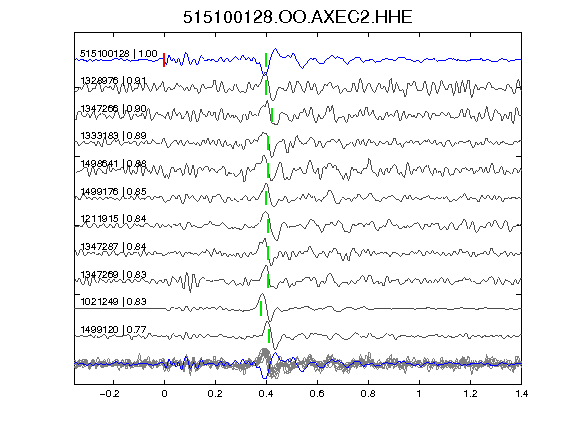Select the trace label 1328976 | 0.91
The height and width of the screenshot is (432, 576).
pyautogui.click(x=113, y=80)
